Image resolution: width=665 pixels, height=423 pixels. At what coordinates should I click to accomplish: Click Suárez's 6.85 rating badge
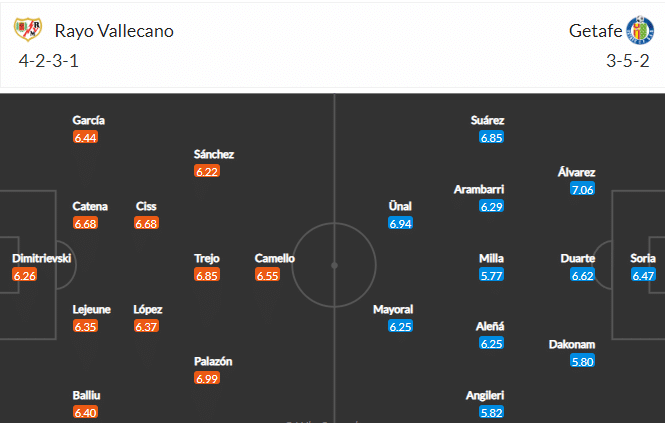(492, 137)
